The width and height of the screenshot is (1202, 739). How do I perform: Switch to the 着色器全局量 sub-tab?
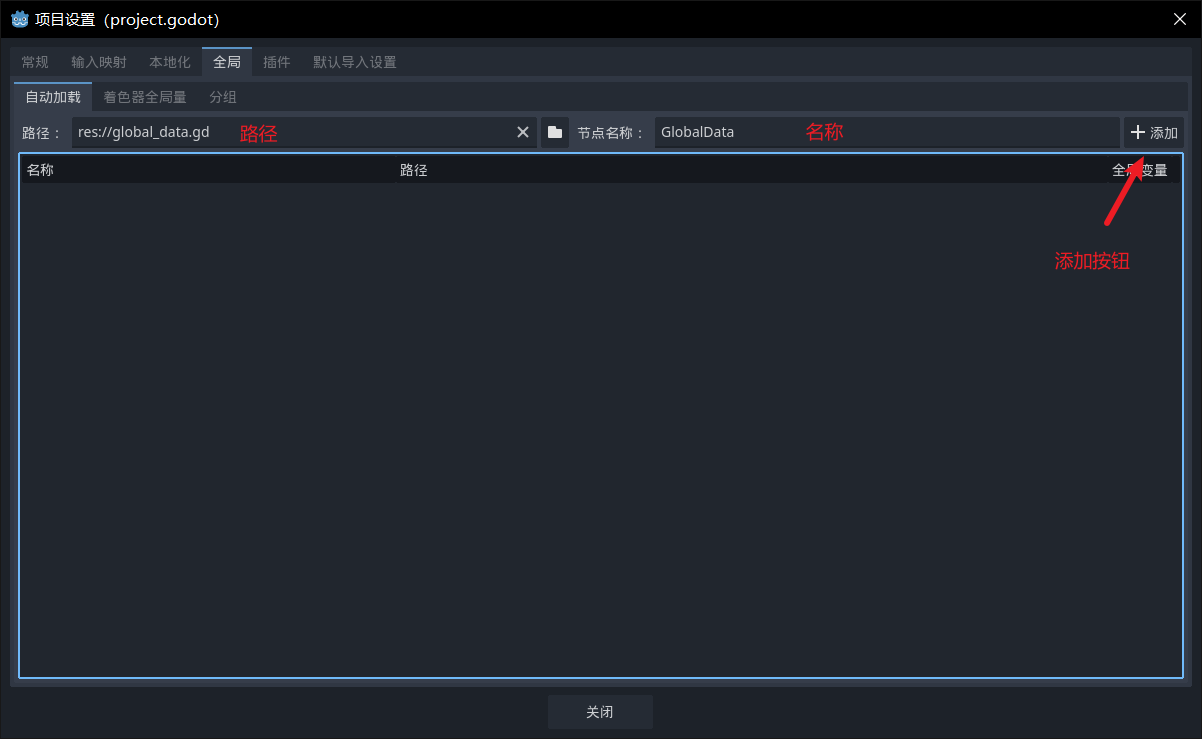[x=145, y=97]
